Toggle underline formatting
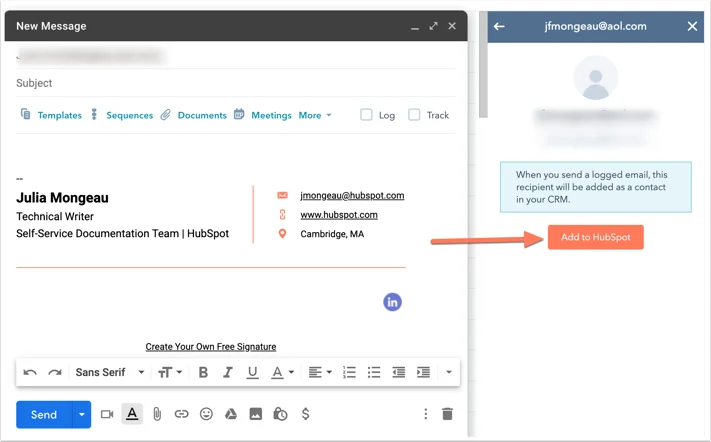The width and height of the screenshot is (711, 442). point(253,372)
